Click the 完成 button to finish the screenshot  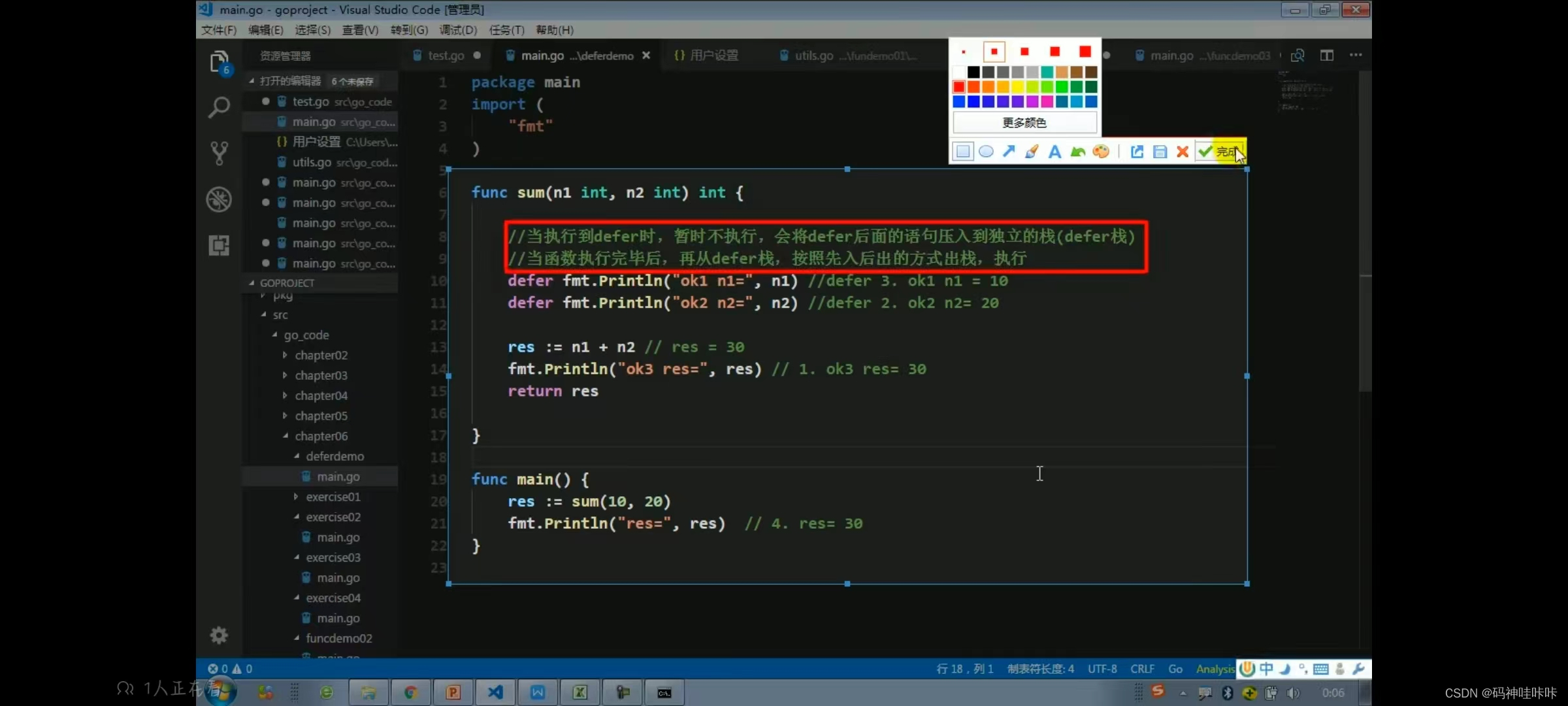(x=1220, y=152)
